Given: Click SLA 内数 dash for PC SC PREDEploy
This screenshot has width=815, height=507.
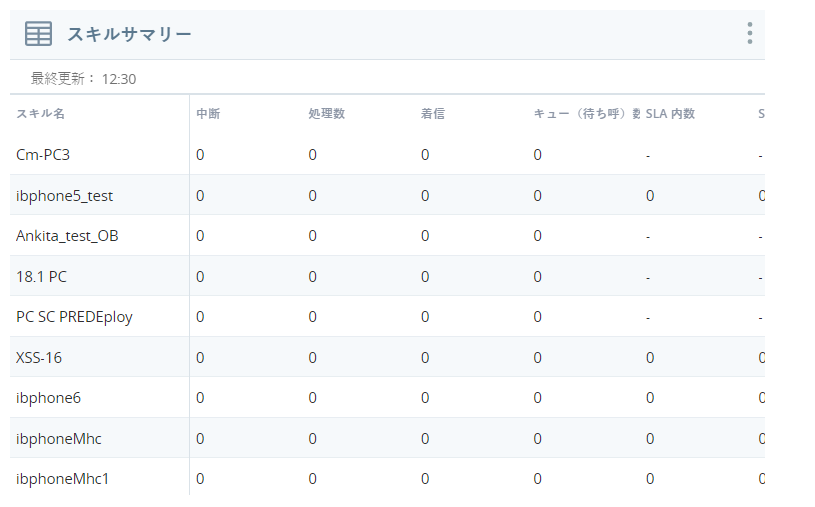Looking at the screenshot, I should (648, 317).
